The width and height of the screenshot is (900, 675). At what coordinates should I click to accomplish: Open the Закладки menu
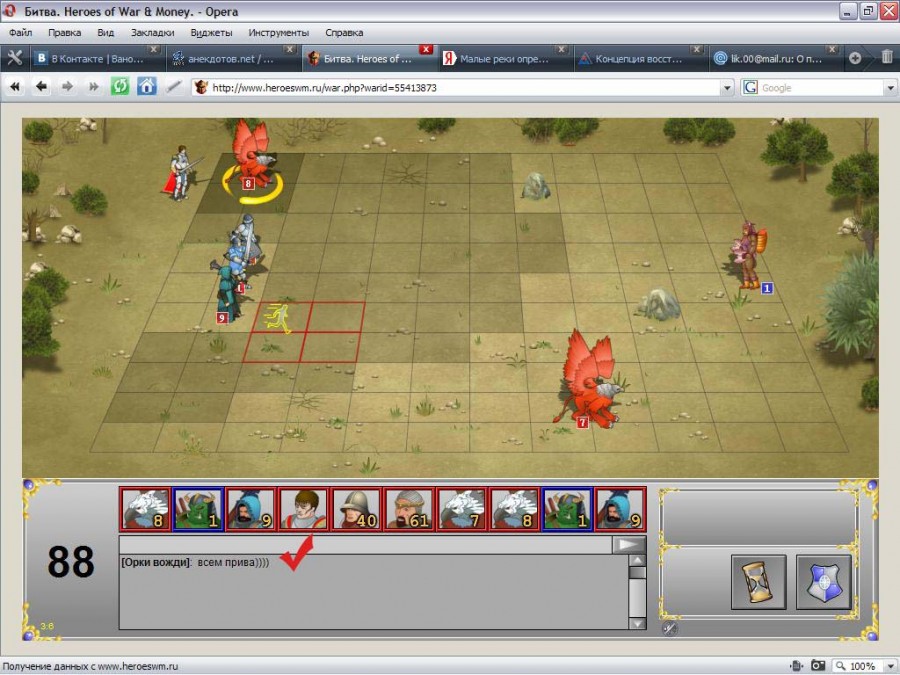[x=152, y=32]
